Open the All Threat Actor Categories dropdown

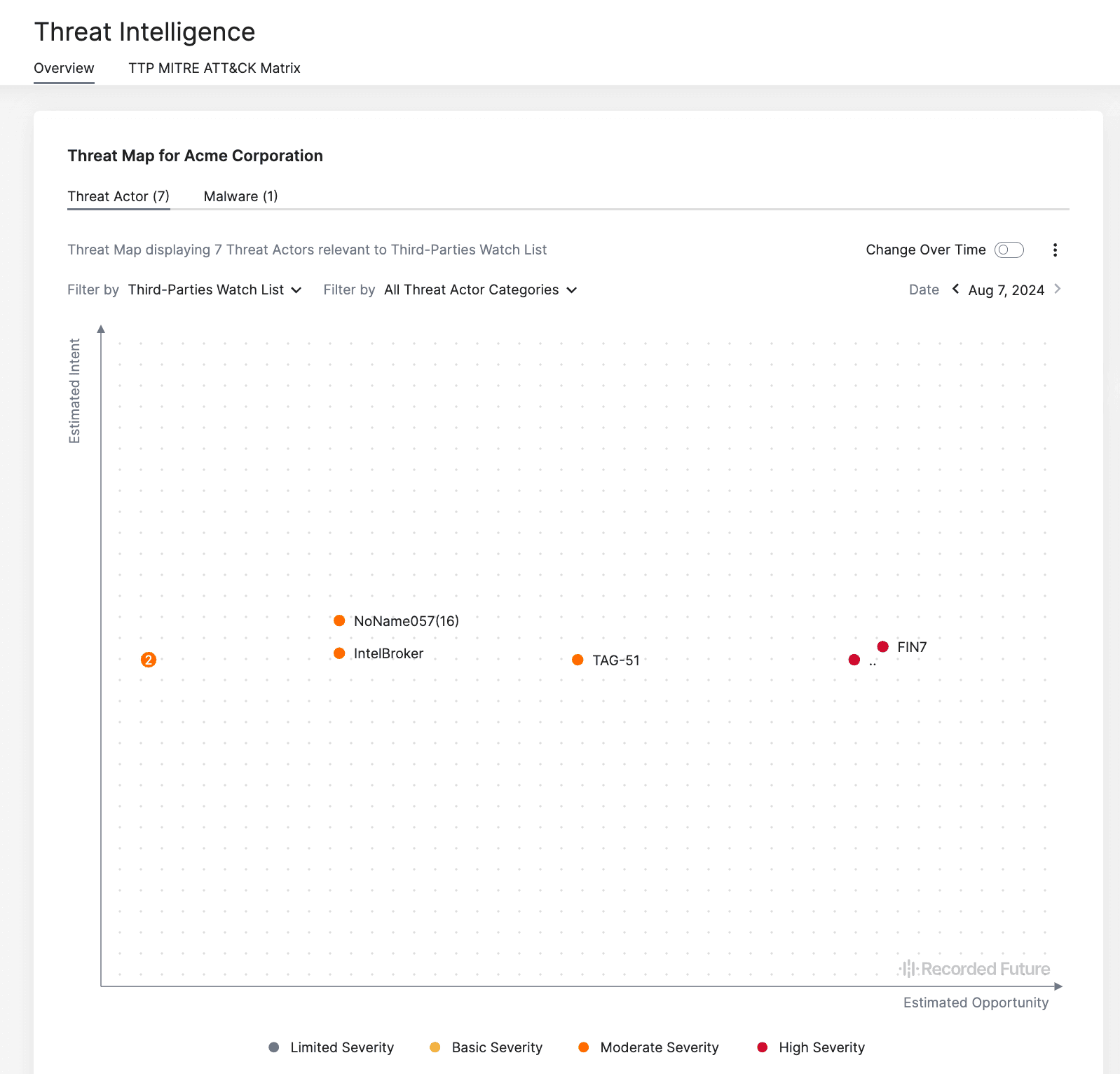[480, 290]
